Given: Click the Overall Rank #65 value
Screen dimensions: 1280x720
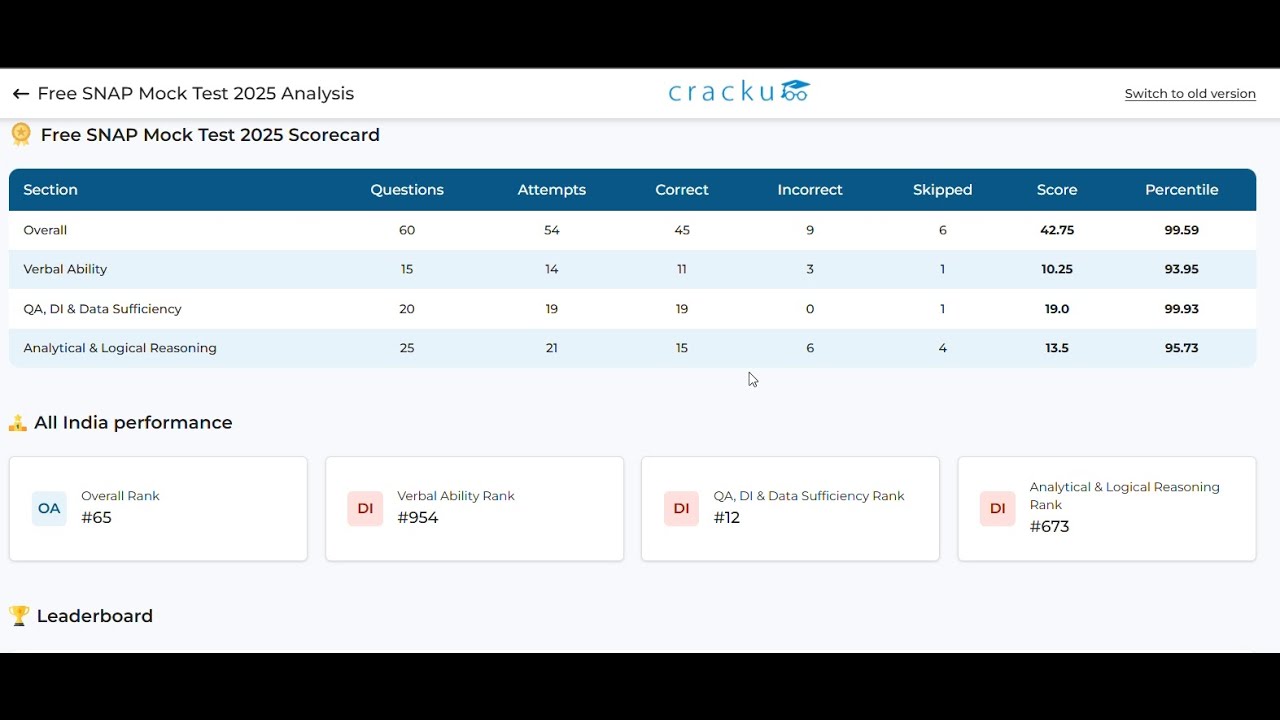Looking at the screenshot, I should coord(96,518).
